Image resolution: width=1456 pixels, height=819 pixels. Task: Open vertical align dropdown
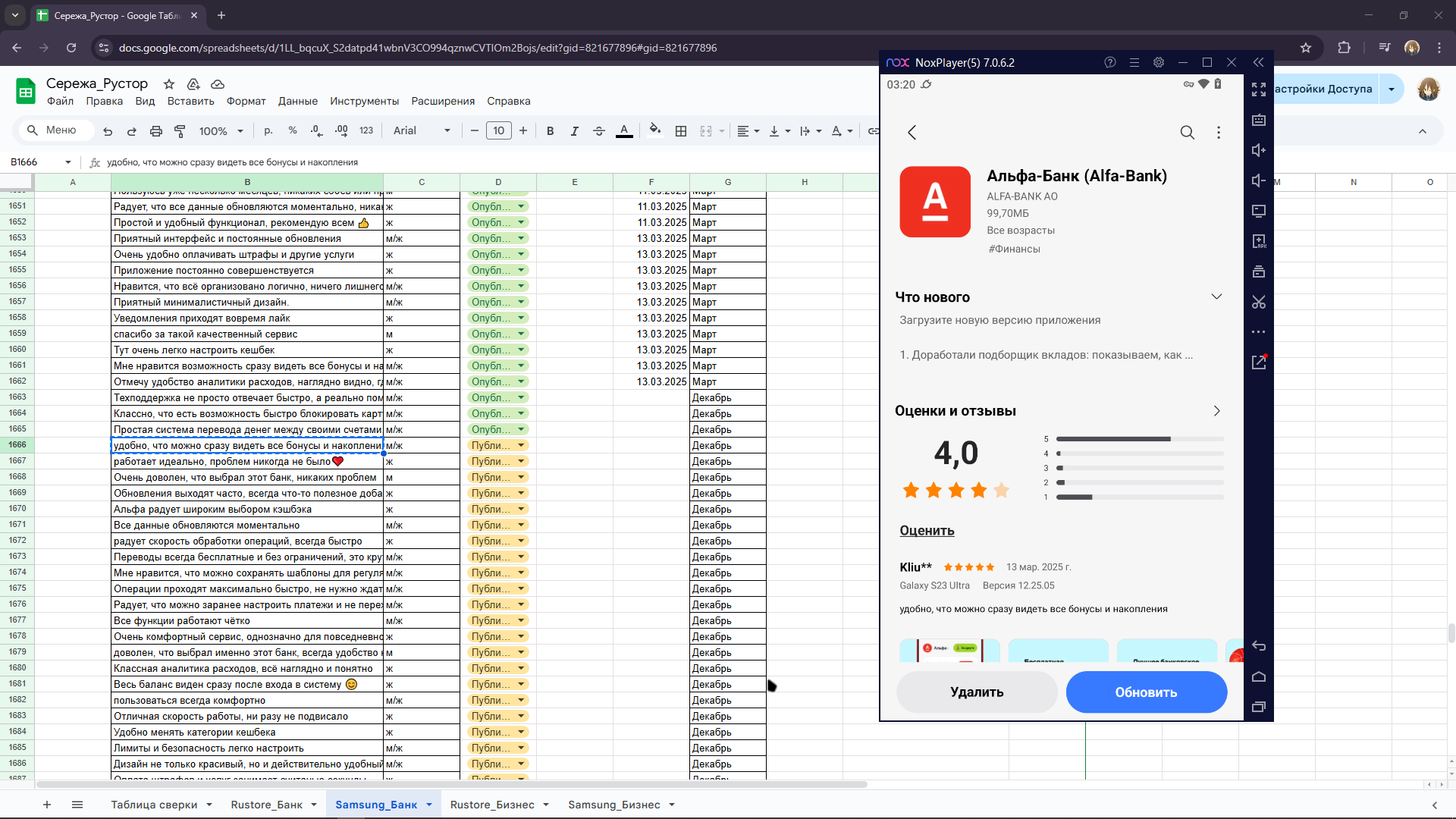pos(780,131)
